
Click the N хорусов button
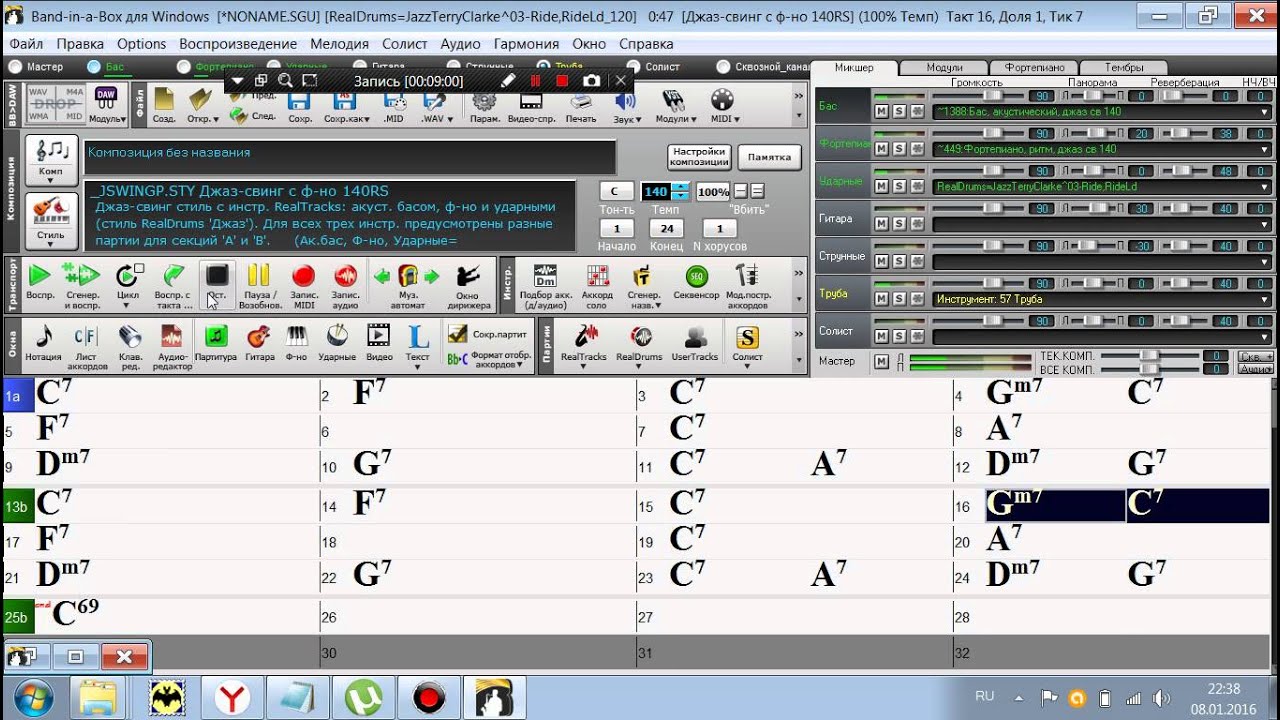719,229
